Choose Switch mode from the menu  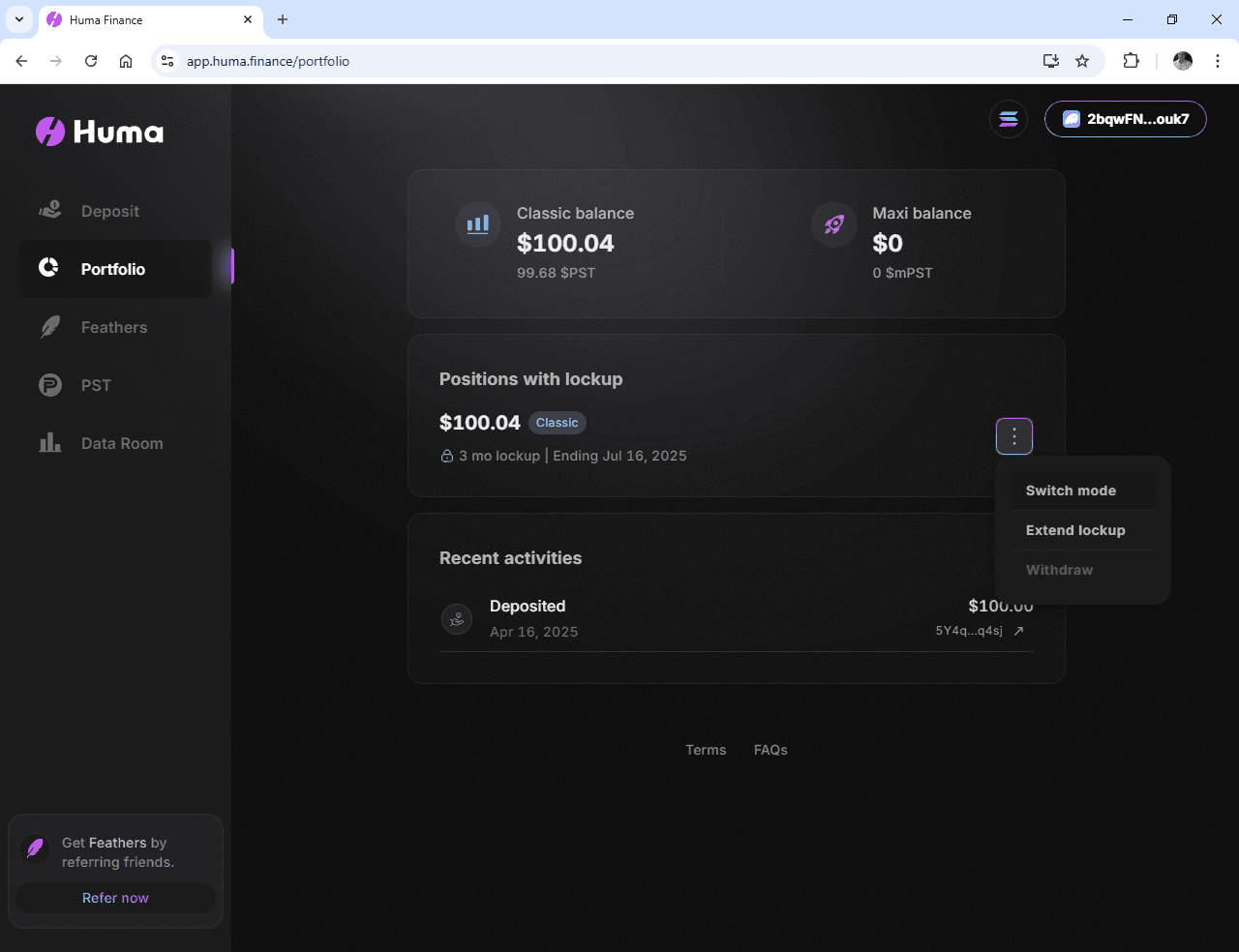click(1083, 491)
